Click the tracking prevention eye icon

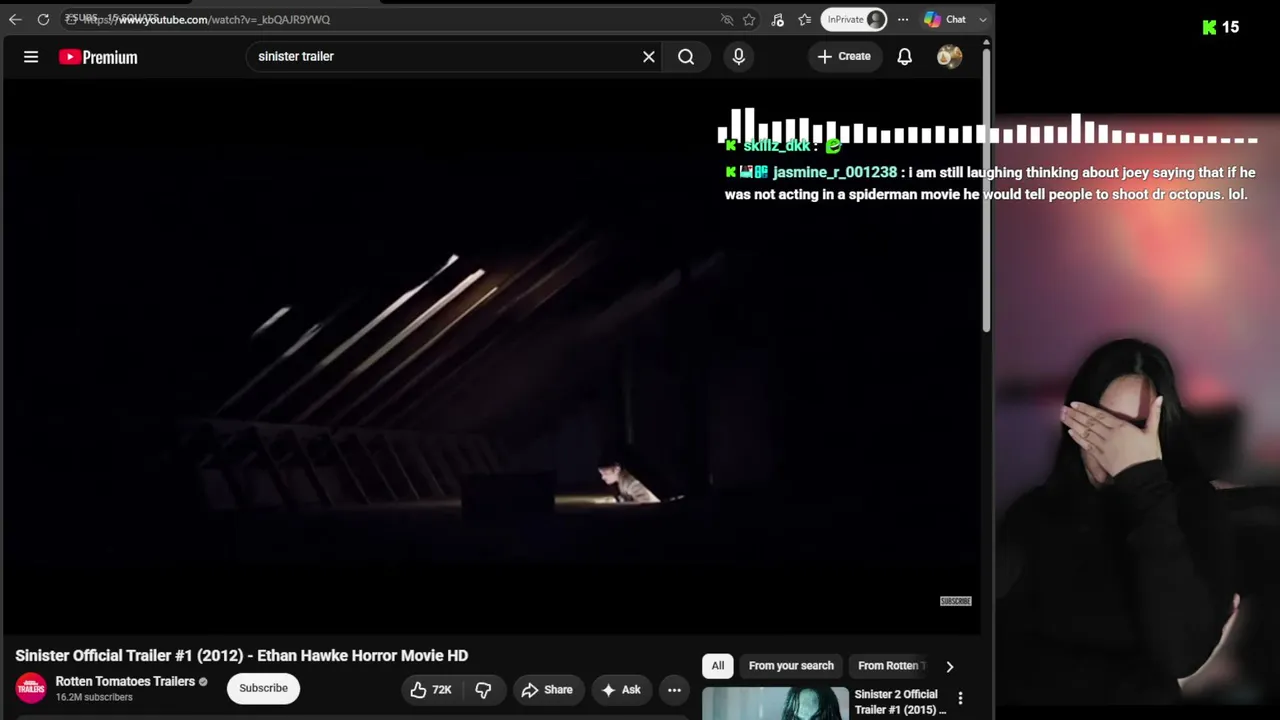pyautogui.click(x=727, y=20)
